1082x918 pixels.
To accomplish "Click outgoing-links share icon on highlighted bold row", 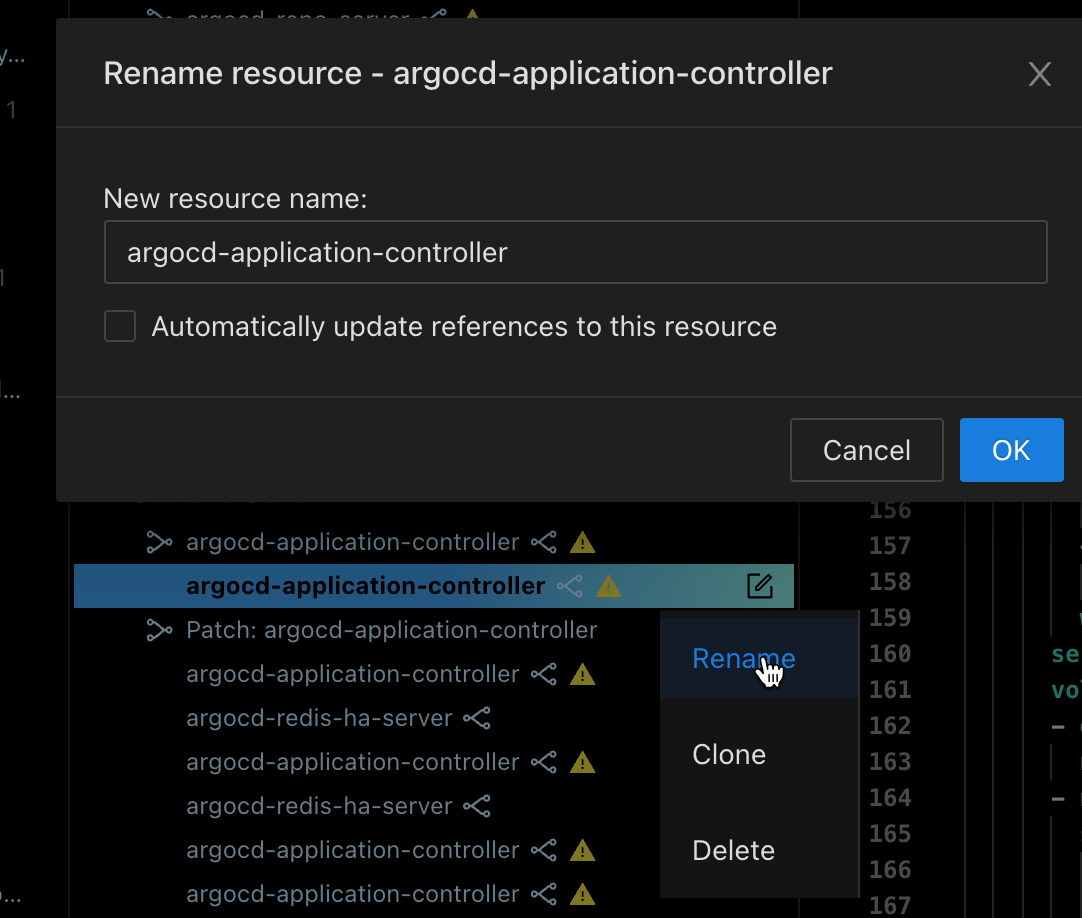I will [570, 587].
